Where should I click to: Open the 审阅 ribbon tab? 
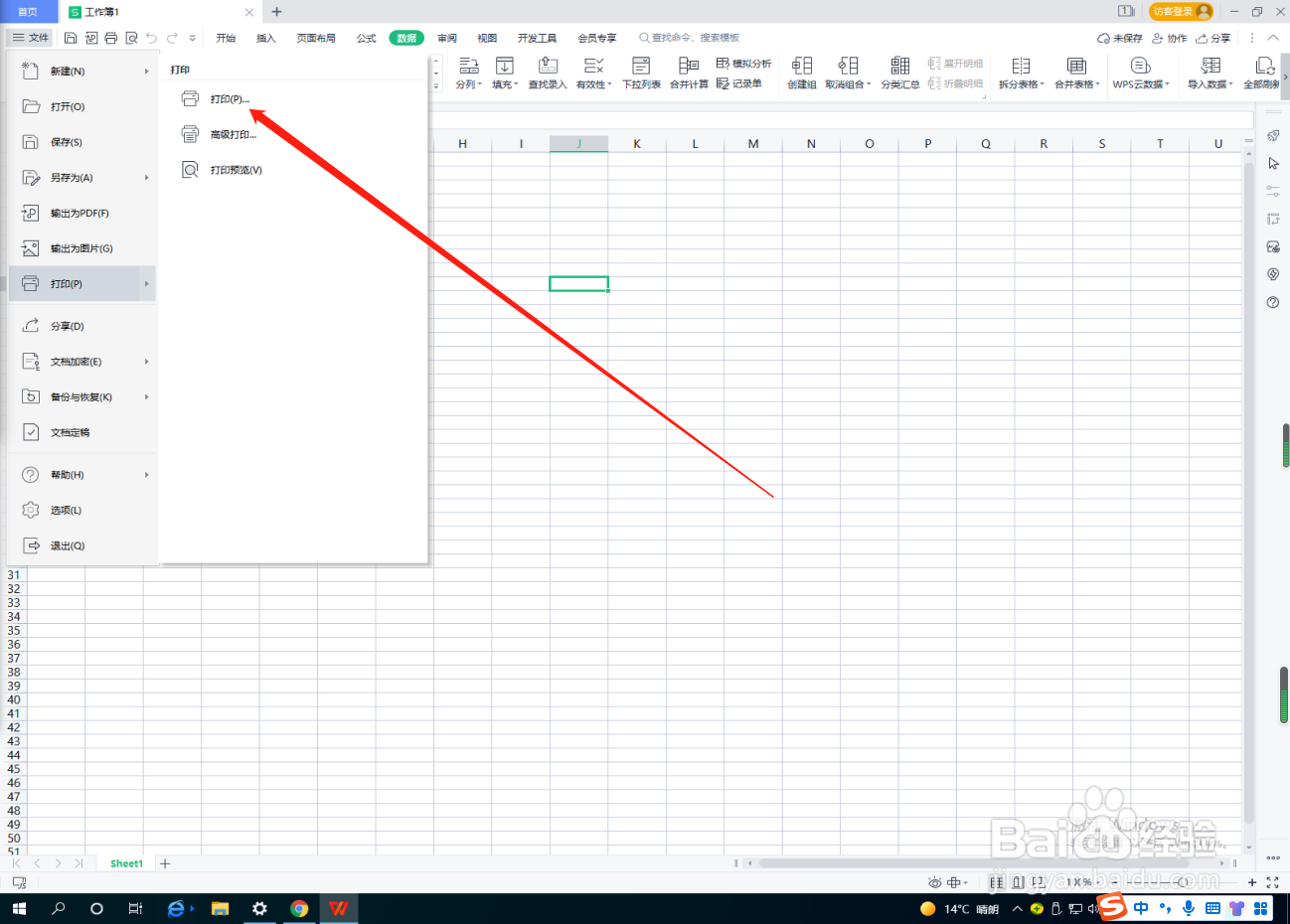point(447,38)
